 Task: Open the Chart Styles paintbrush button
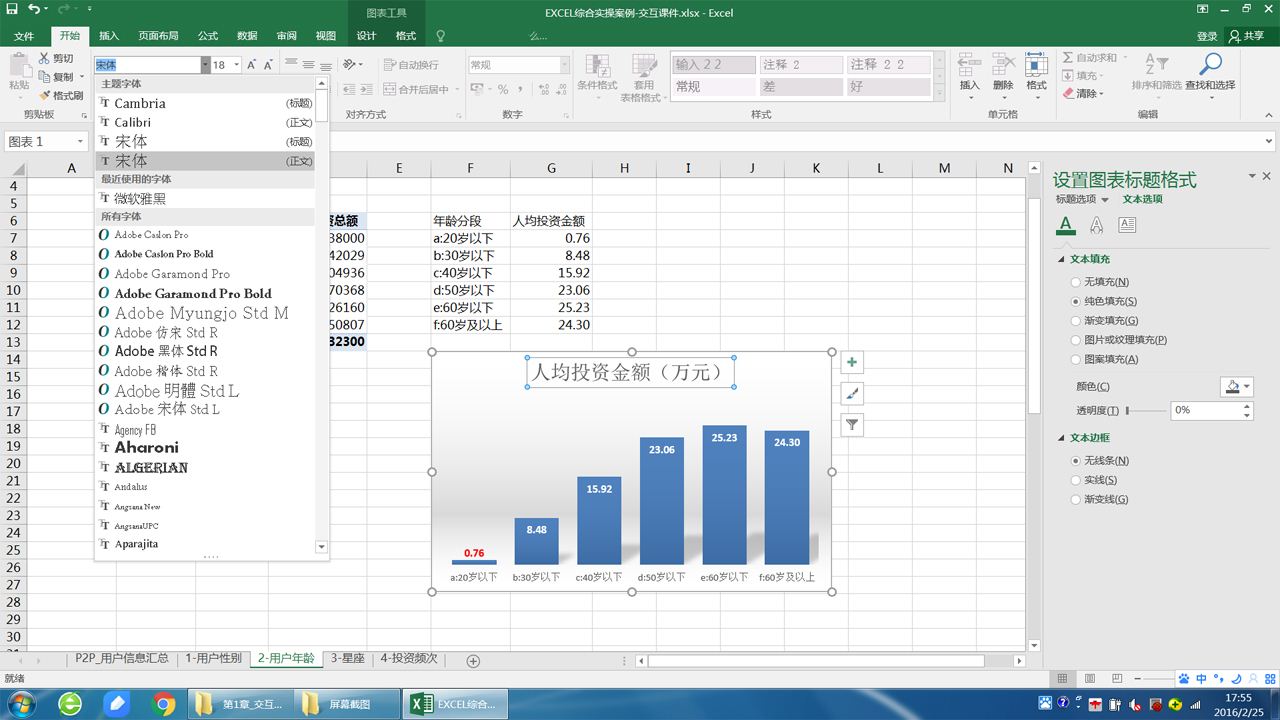(852, 394)
